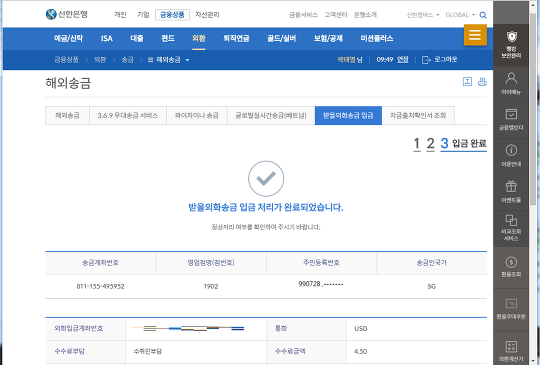This screenshot has width=540, height=365.
Task: Open the 골드/실버 navigation menu
Action: coord(282,38)
